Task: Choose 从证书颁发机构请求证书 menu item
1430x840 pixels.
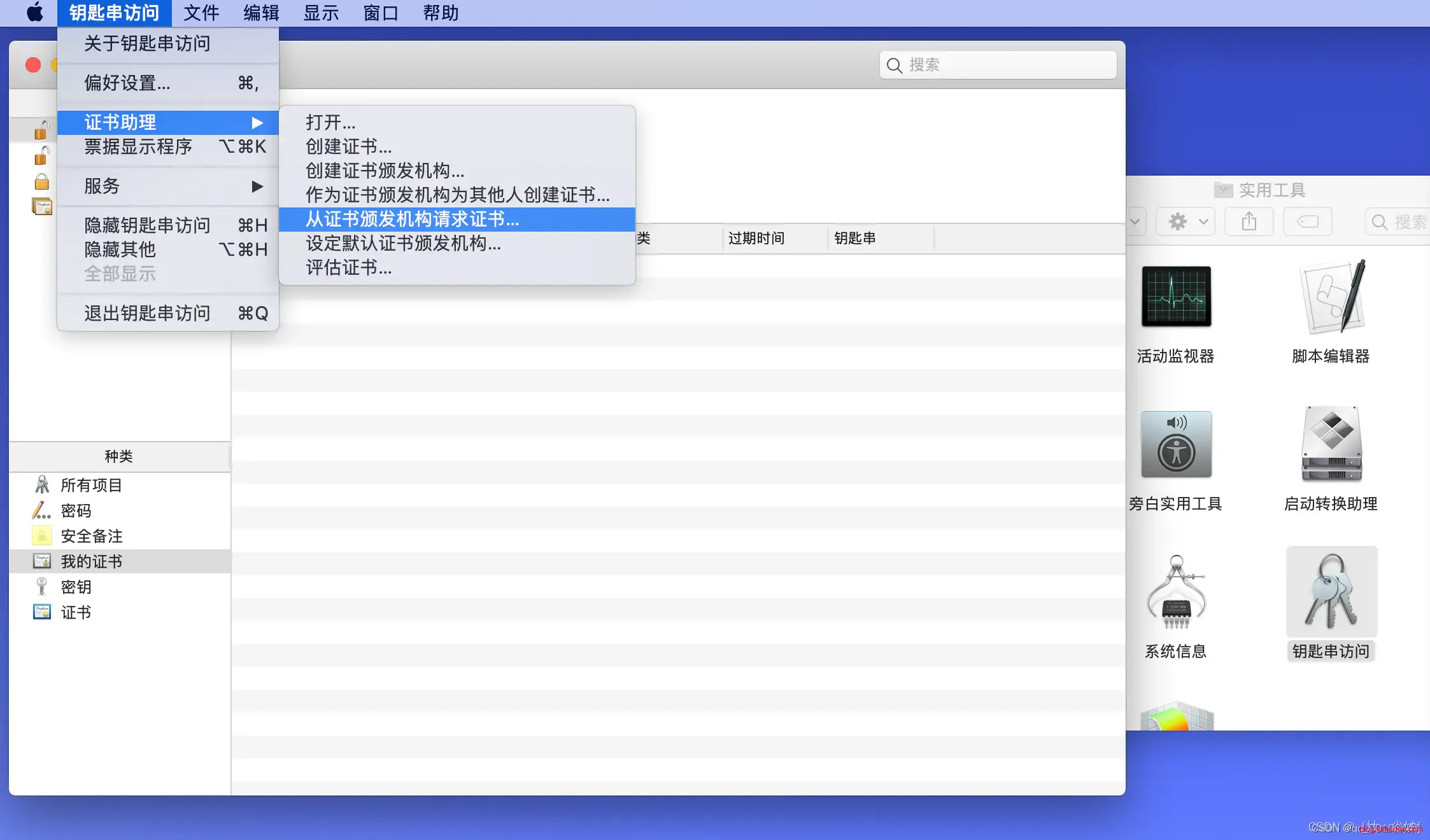Action: click(413, 219)
